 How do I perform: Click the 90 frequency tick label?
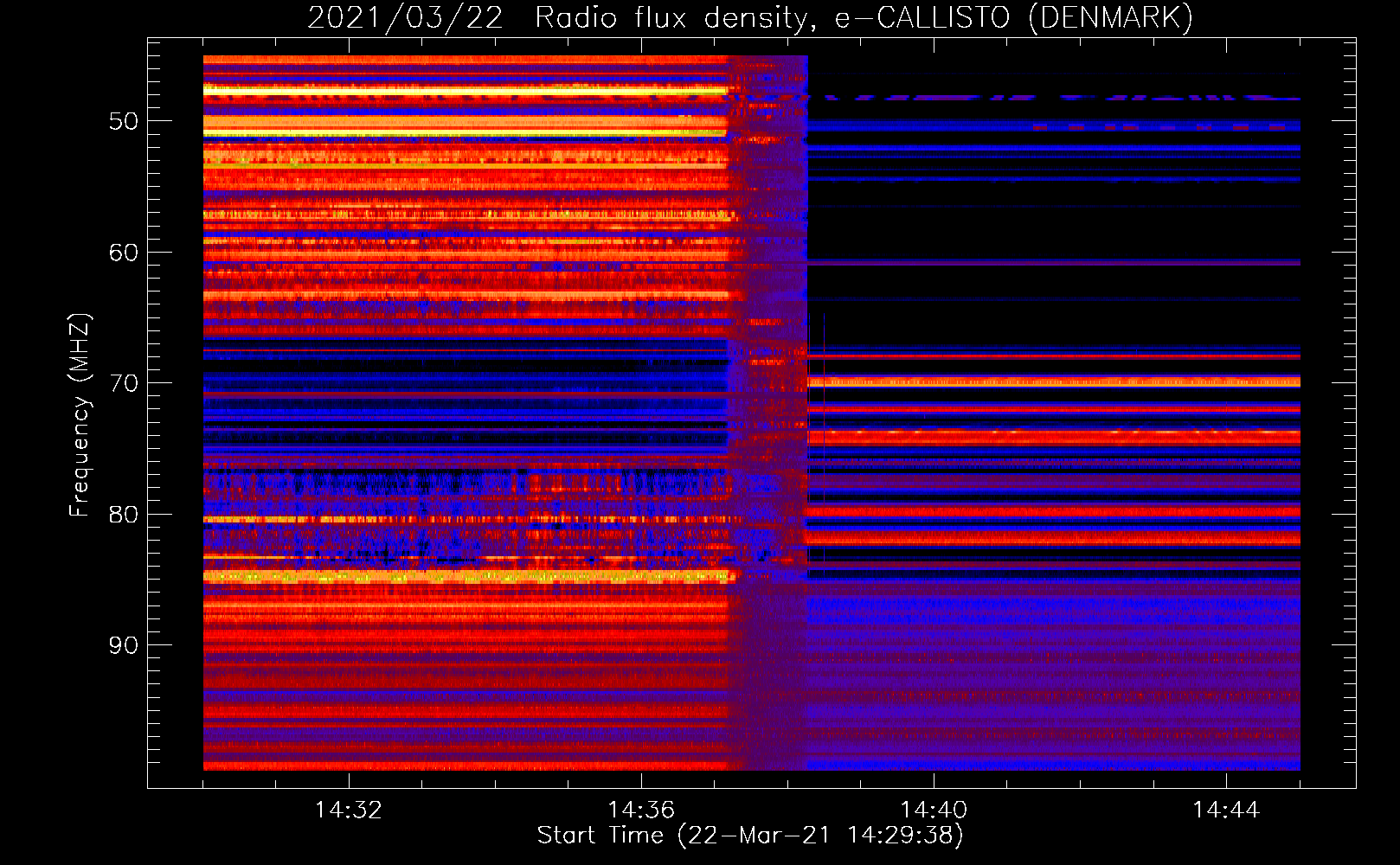coord(124,645)
